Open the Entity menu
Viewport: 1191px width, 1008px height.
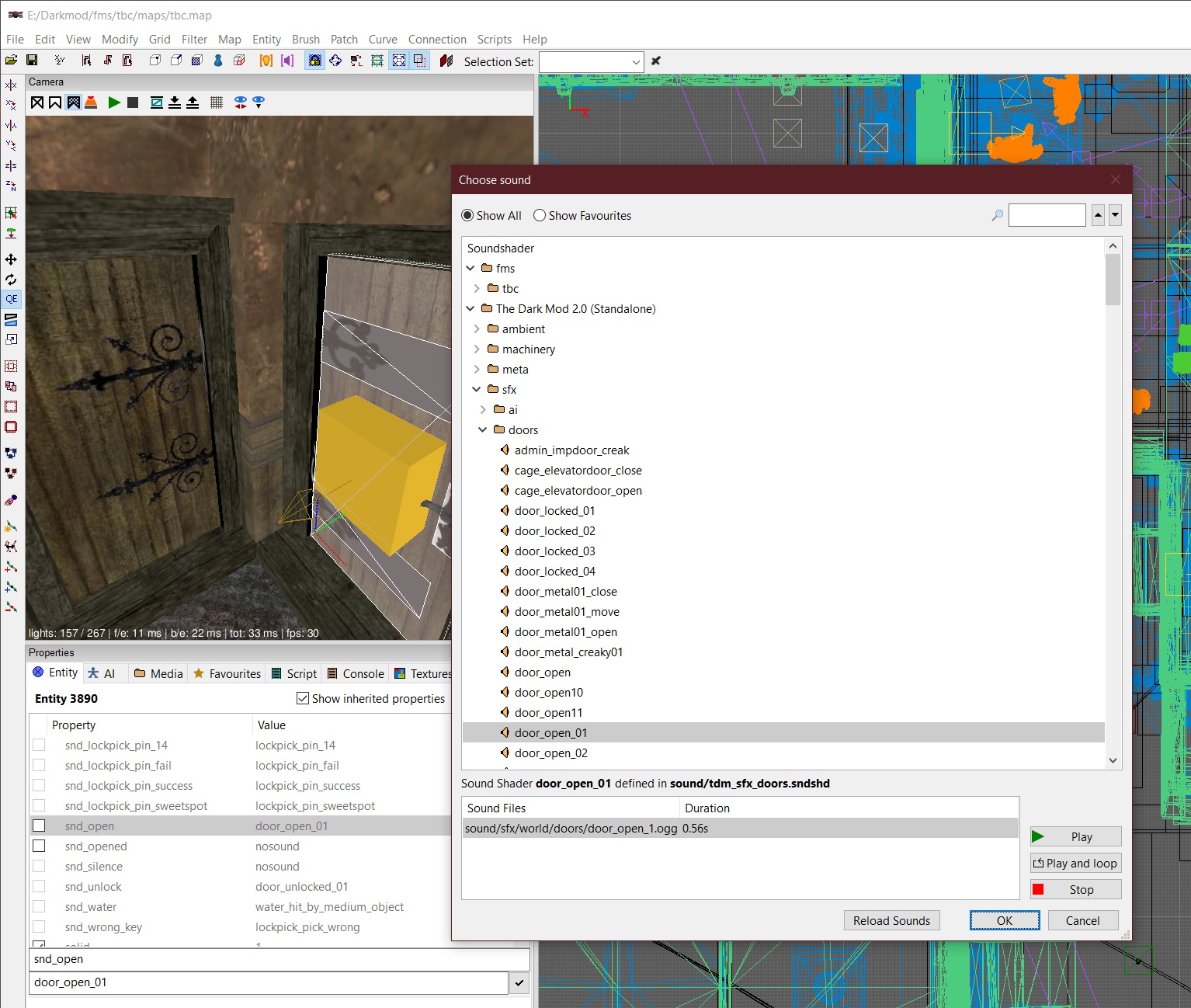[x=266, y=40]
